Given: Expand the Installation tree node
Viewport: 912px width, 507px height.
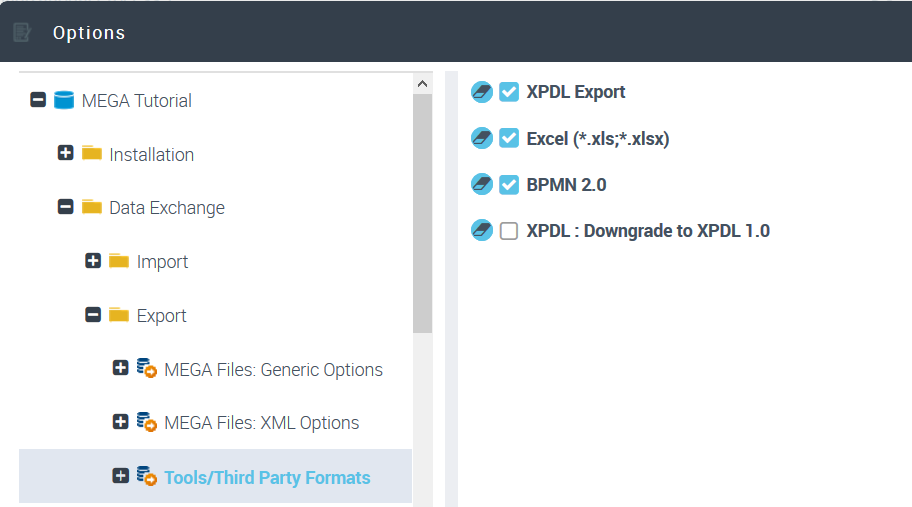Looking at the screenshot, I should coord(66,154).
